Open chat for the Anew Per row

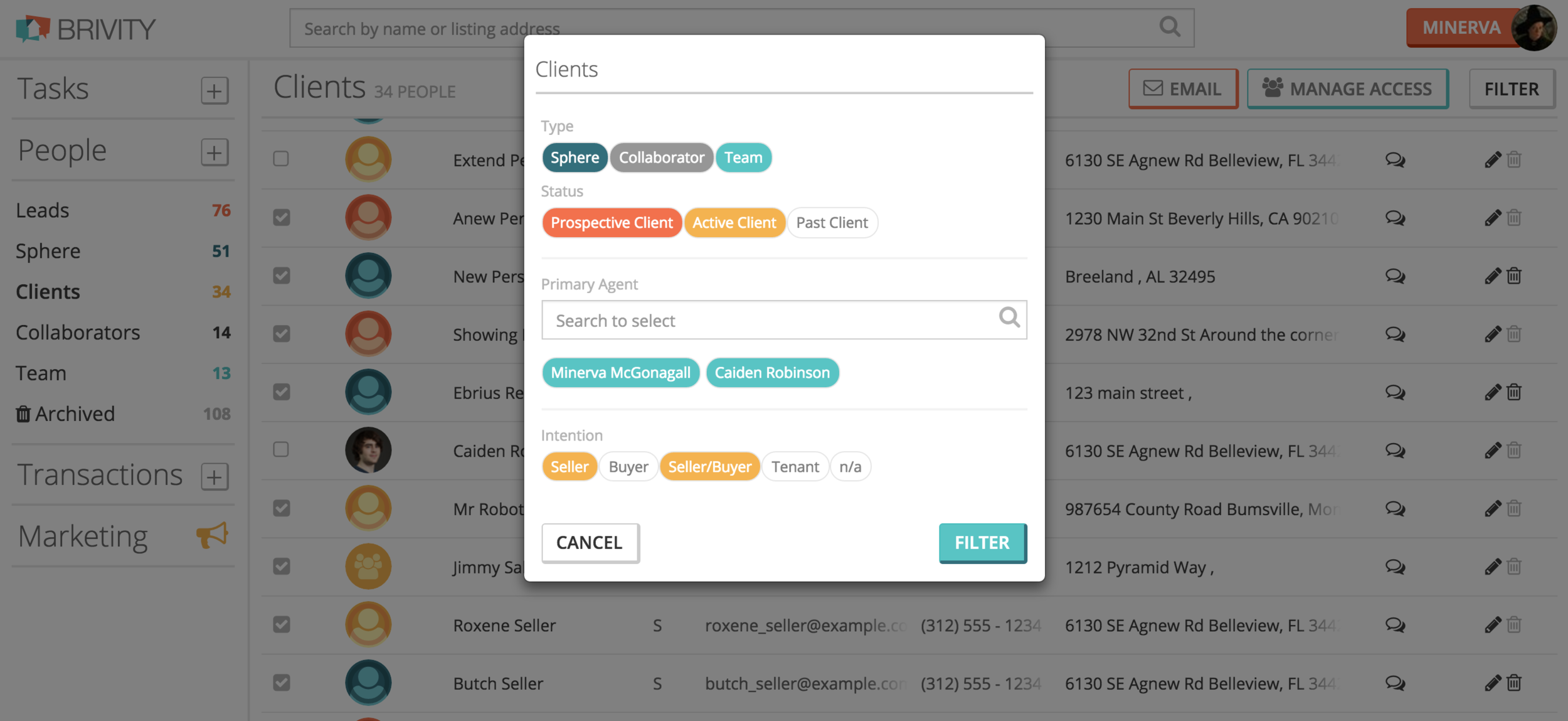tap(1395, 218)
